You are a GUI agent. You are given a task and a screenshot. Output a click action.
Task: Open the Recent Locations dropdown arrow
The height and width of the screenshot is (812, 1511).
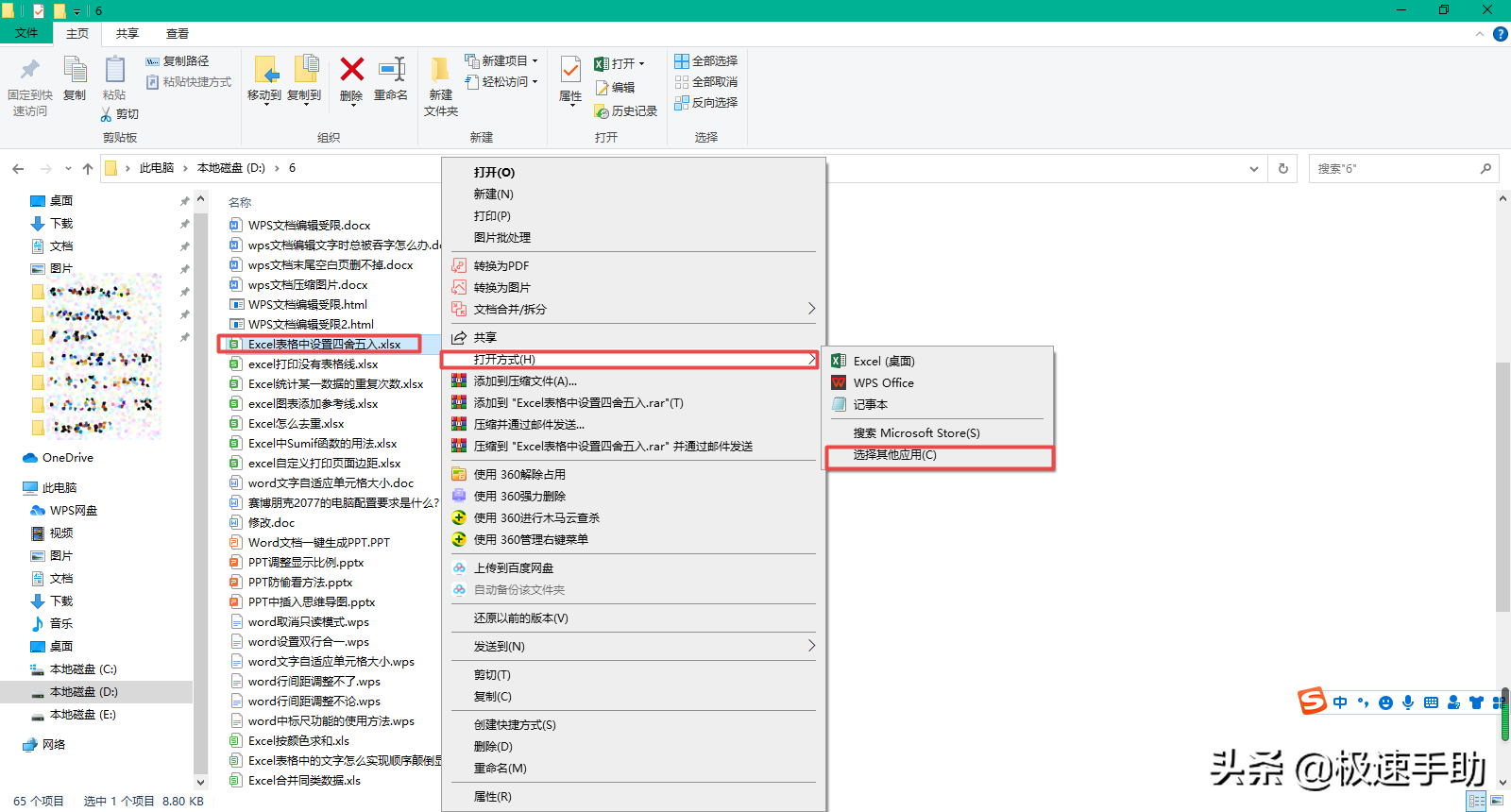coord(68,169)
